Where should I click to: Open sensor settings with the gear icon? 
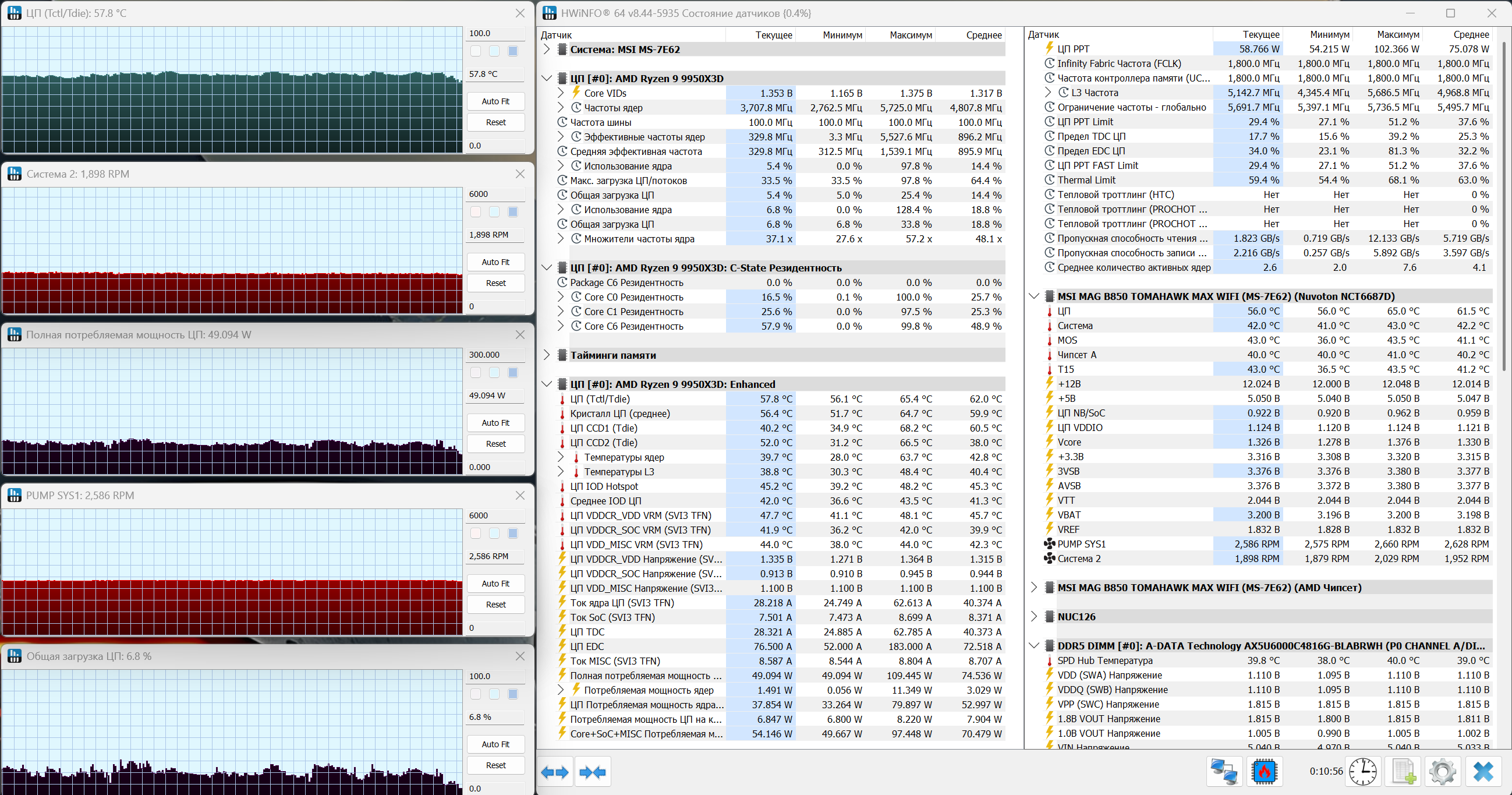coord(1443,771)
